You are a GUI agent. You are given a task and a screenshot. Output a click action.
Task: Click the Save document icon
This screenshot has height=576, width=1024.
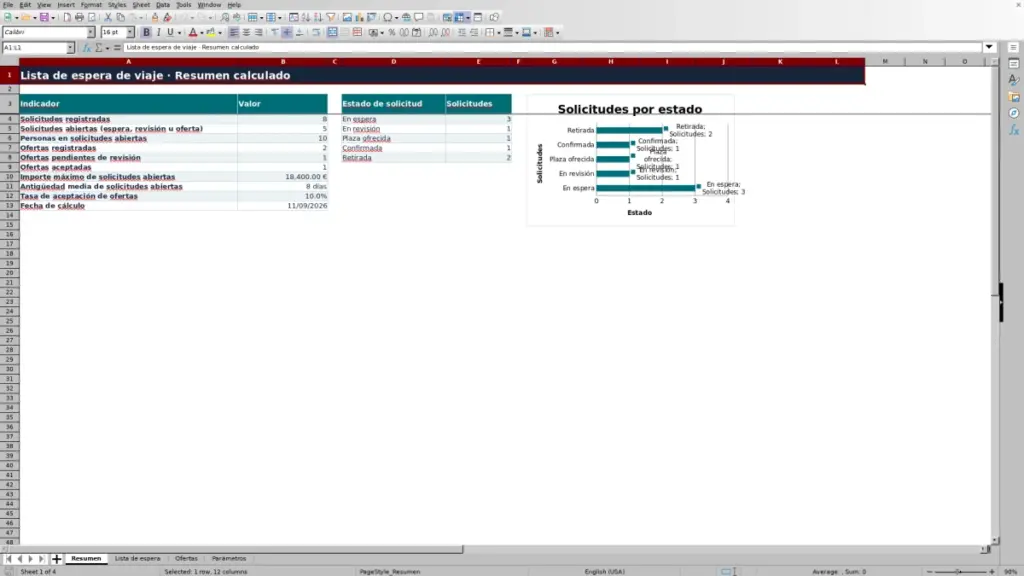pyautogui.click(x=44, y=18)
